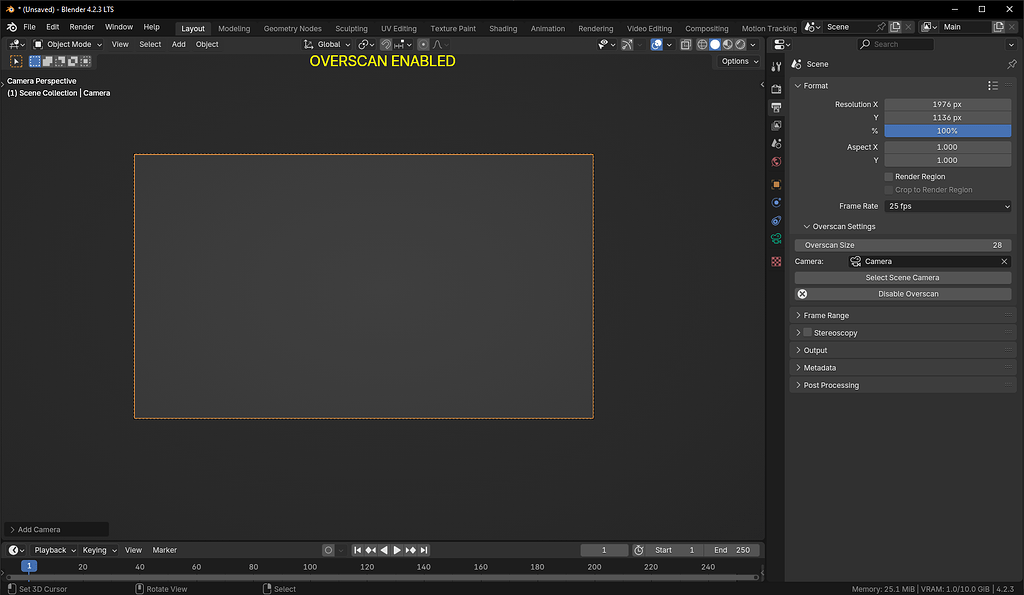Toggle X-Ray mode
The image size is (1024, 595).
click(x=686, y=44)
